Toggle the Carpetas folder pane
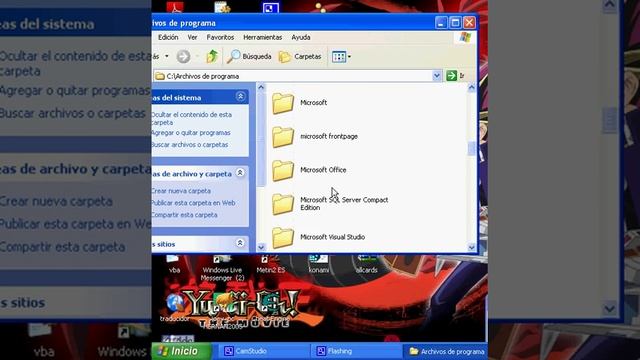The image size is (640, 360). (300, 56)
